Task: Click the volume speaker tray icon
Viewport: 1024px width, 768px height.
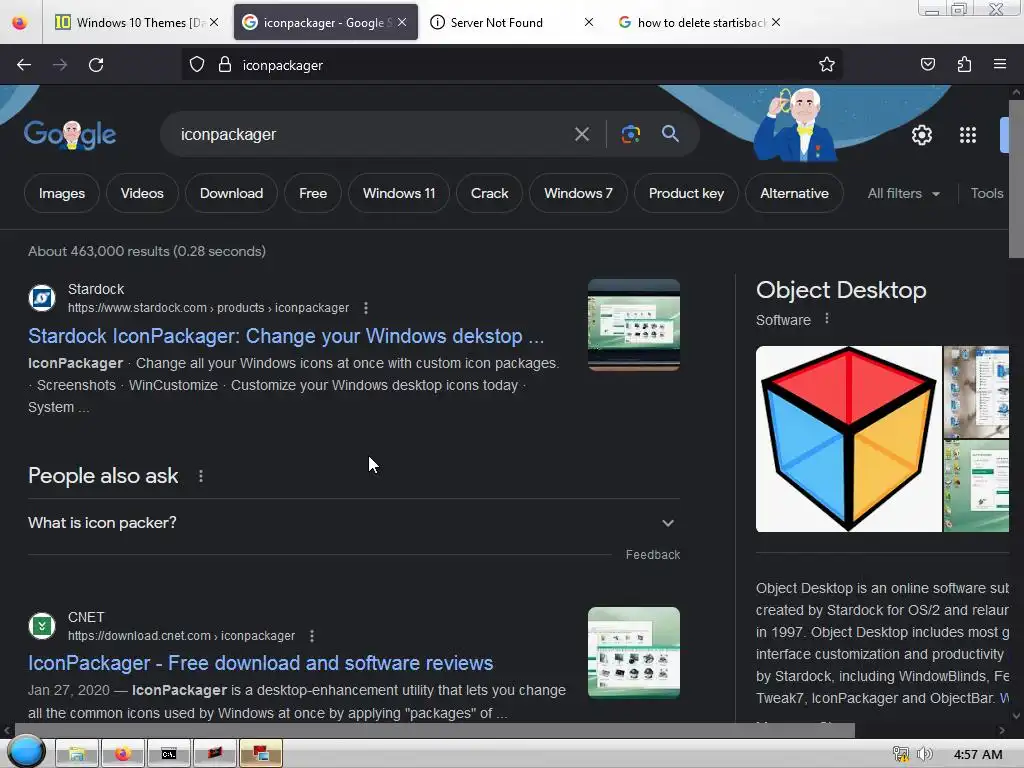Action: pos(924,754)
